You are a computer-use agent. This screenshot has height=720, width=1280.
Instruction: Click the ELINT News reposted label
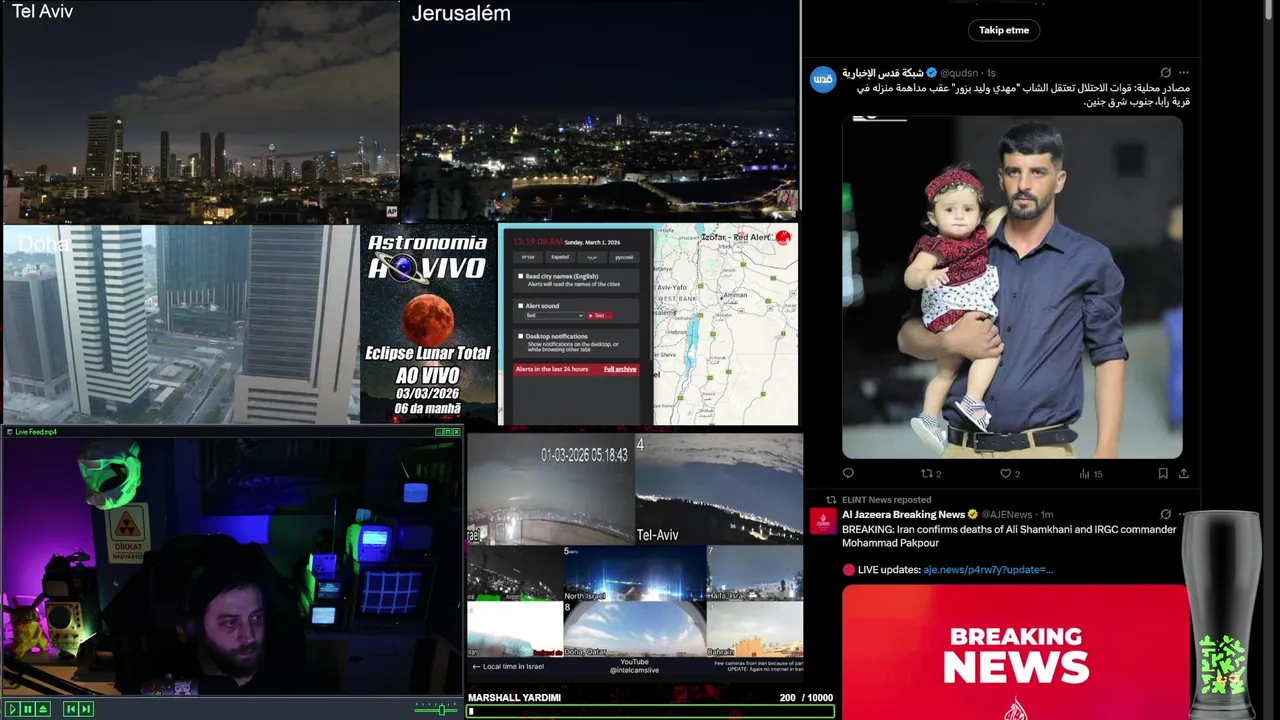pos(886,499)
